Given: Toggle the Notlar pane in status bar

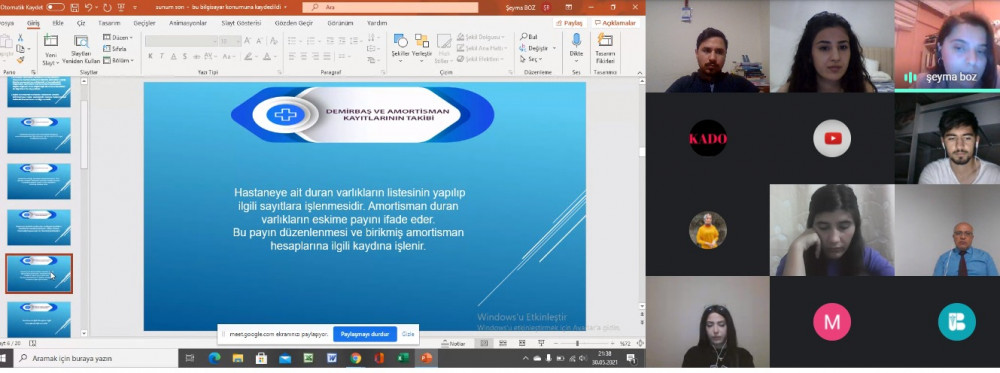Looking at the screenshot, I should point(453,343).
